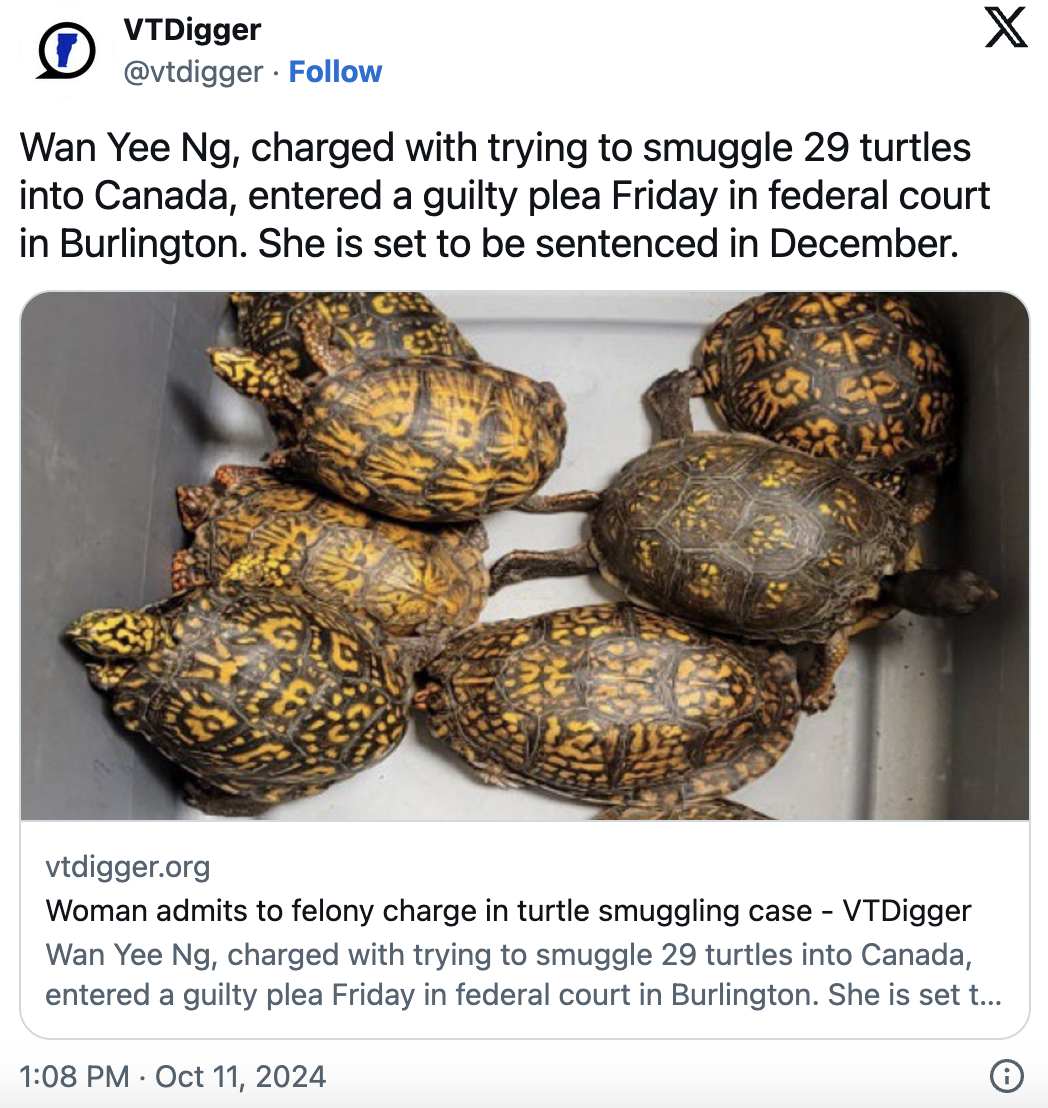This screenshot has height=1108, width=1048.
Task: Open 'Woman admits to felony charge' headline
Action: click(430, 911)
